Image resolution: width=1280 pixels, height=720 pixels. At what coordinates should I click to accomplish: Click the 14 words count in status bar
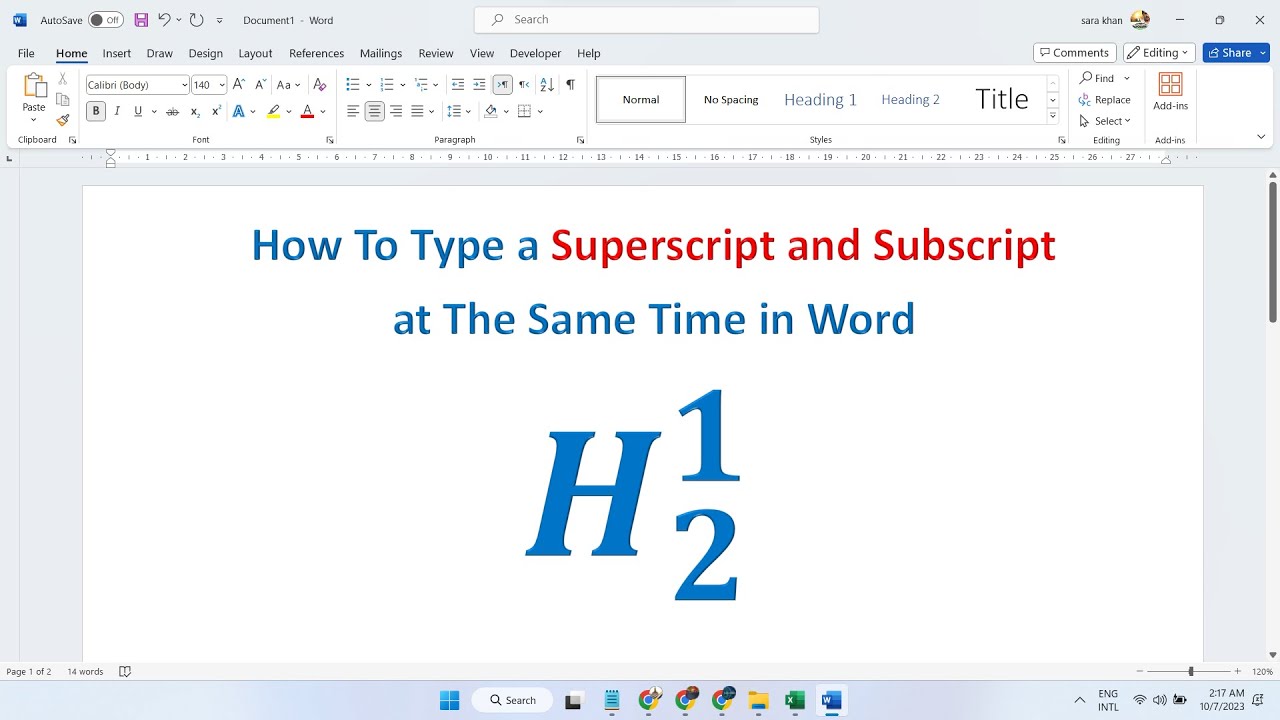click(x=85, y=672)
